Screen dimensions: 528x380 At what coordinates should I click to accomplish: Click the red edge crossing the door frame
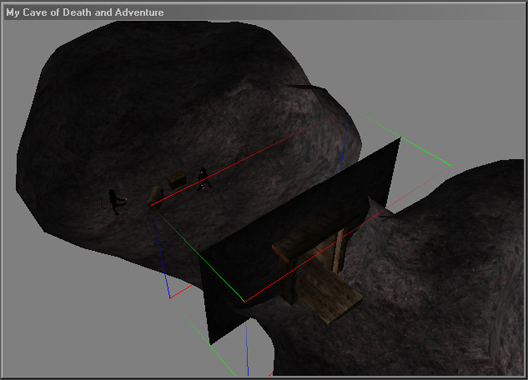pyautogui.click(x=315, y=255)
